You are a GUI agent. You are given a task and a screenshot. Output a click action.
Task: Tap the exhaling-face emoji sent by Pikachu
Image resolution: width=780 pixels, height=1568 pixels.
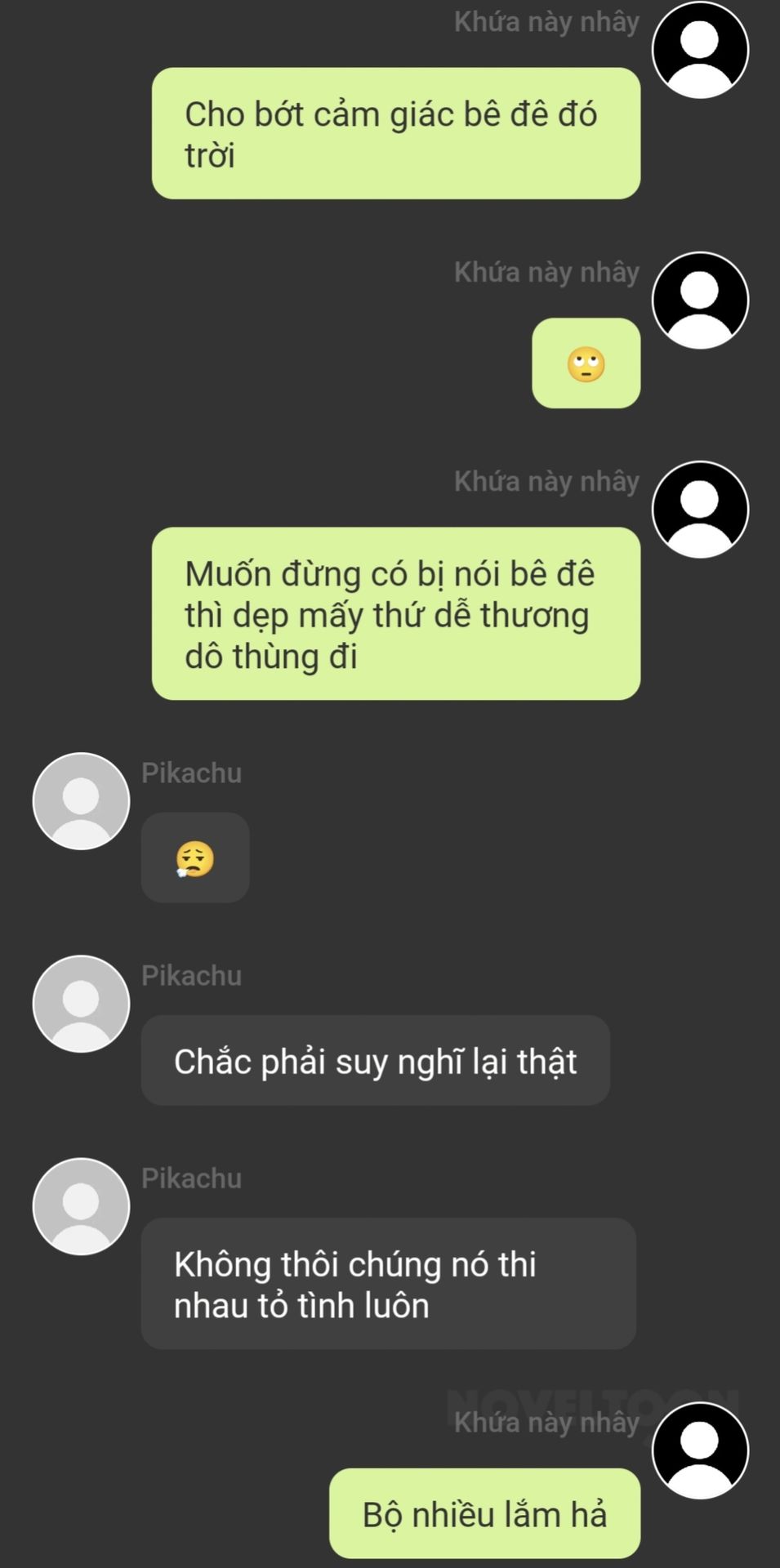[195, 858]
